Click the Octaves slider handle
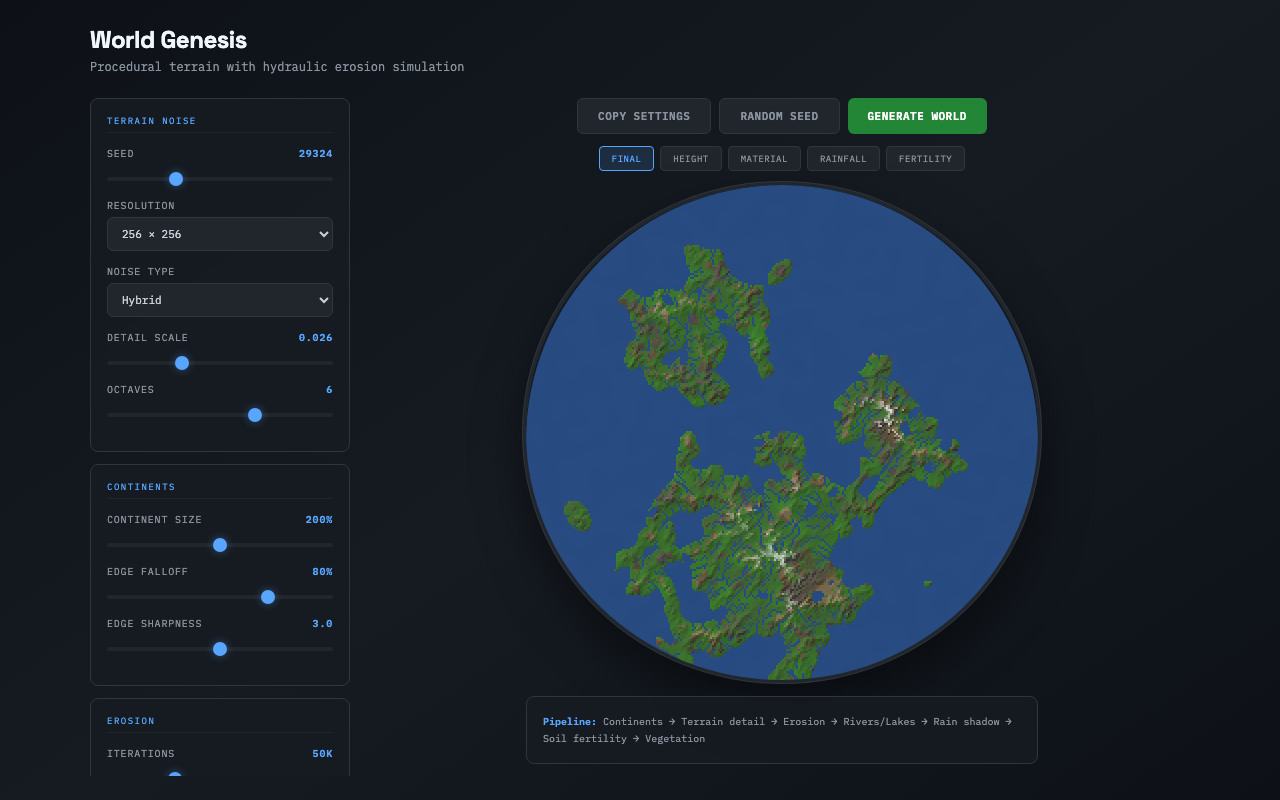Viewport: 1280px width, 800px height. 255,415
